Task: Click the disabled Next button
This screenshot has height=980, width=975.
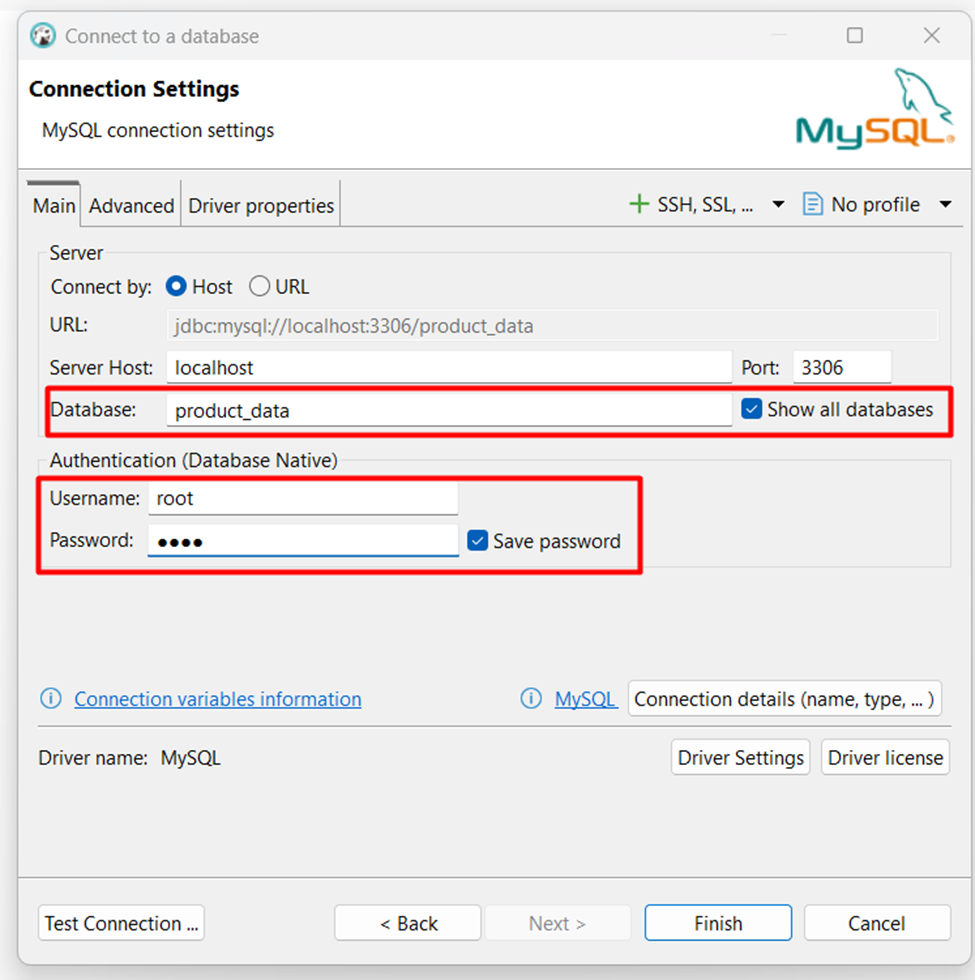Action: click(x=557, y=922)
